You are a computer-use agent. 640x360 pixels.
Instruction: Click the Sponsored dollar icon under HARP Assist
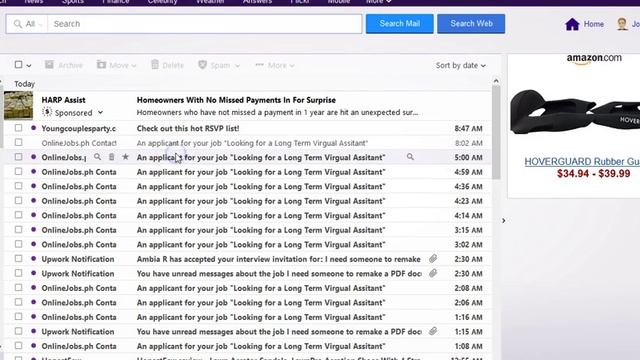47,112
